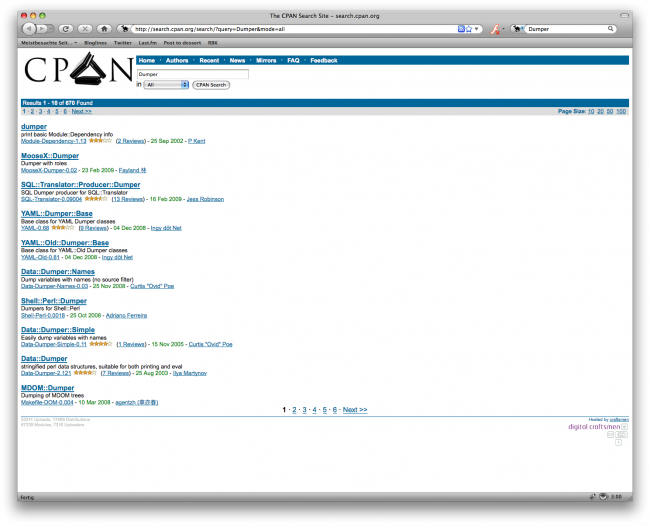Click the CPAN Search button

tap(211, 85)
